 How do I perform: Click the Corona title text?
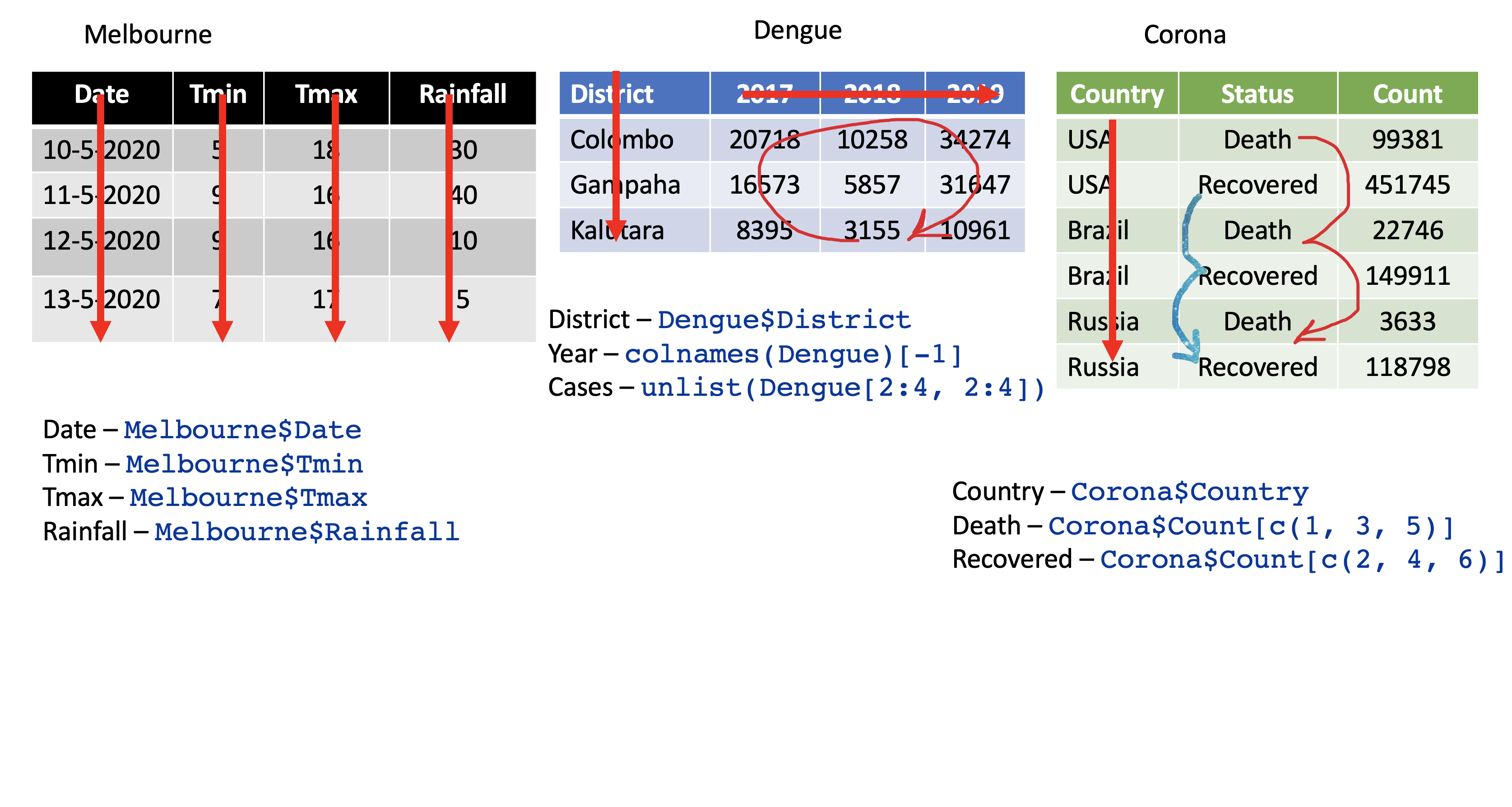coord(1184,35)
